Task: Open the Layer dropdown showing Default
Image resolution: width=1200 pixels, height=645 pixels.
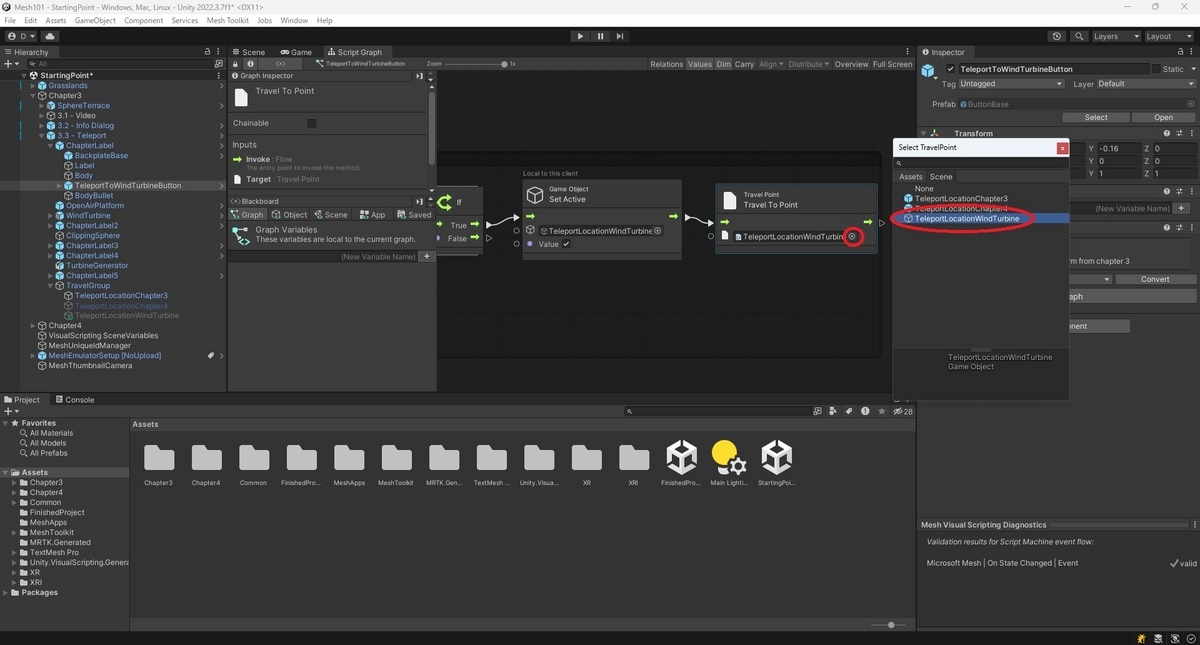Action: (x=1146, y=84)
